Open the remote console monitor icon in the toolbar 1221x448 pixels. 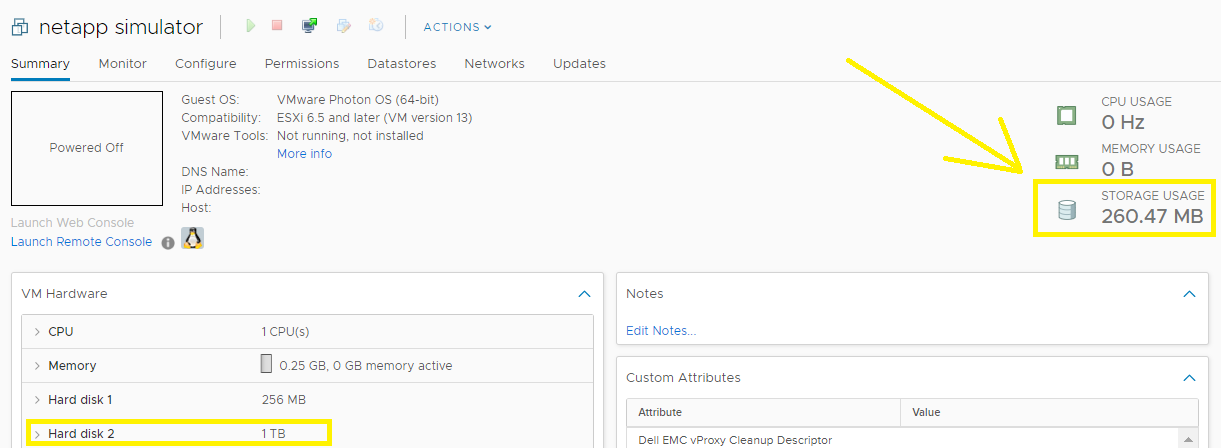[x=310, y=26]
